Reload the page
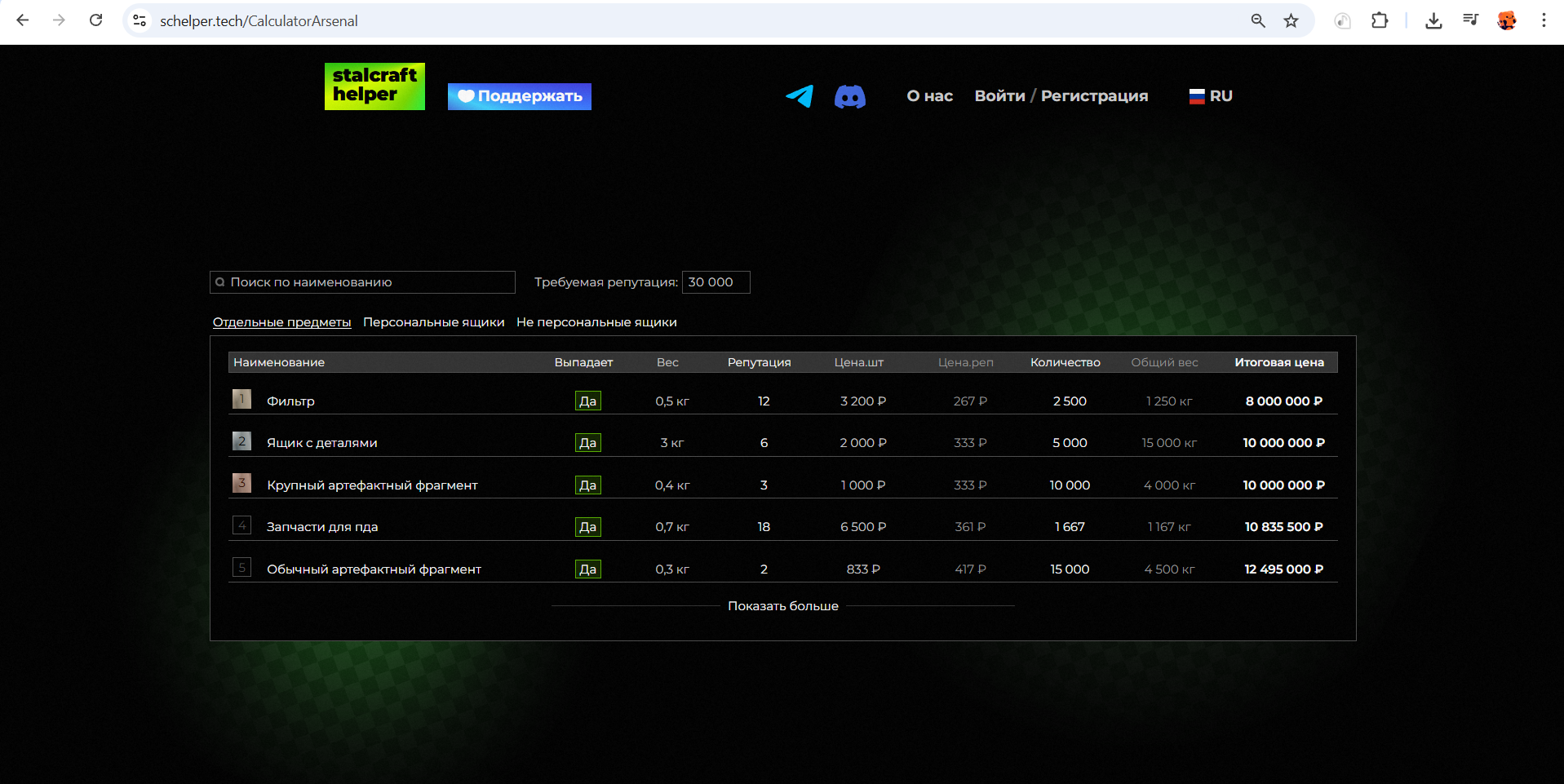Viewport: 1564px width, 784px height. [x=95, y=20]
